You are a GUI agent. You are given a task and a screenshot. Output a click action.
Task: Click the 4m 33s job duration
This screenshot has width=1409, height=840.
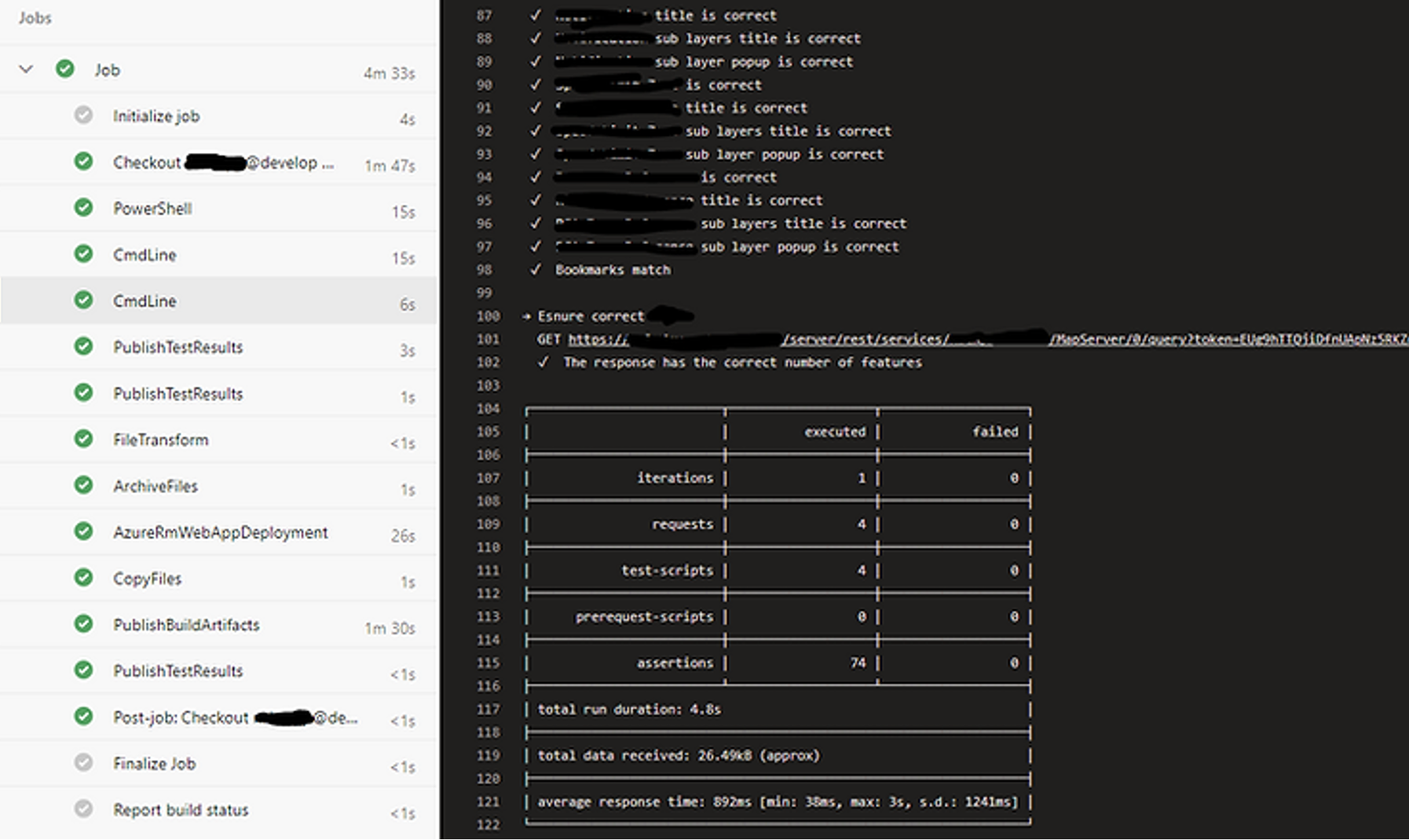point(389,73)
